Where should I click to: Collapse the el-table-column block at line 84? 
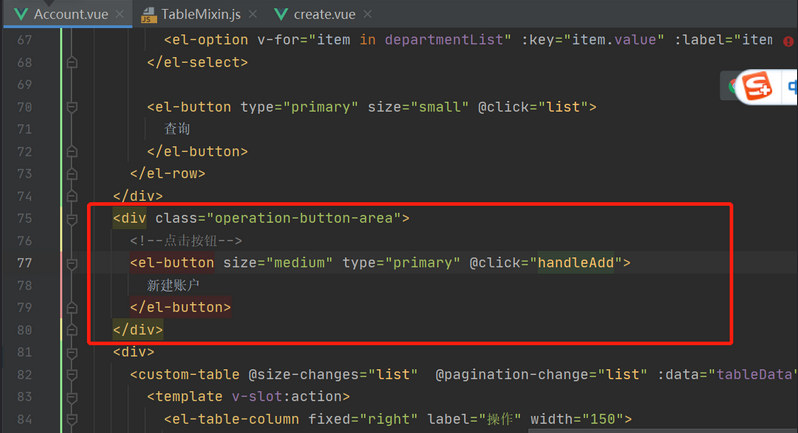(x=72, y=419)
